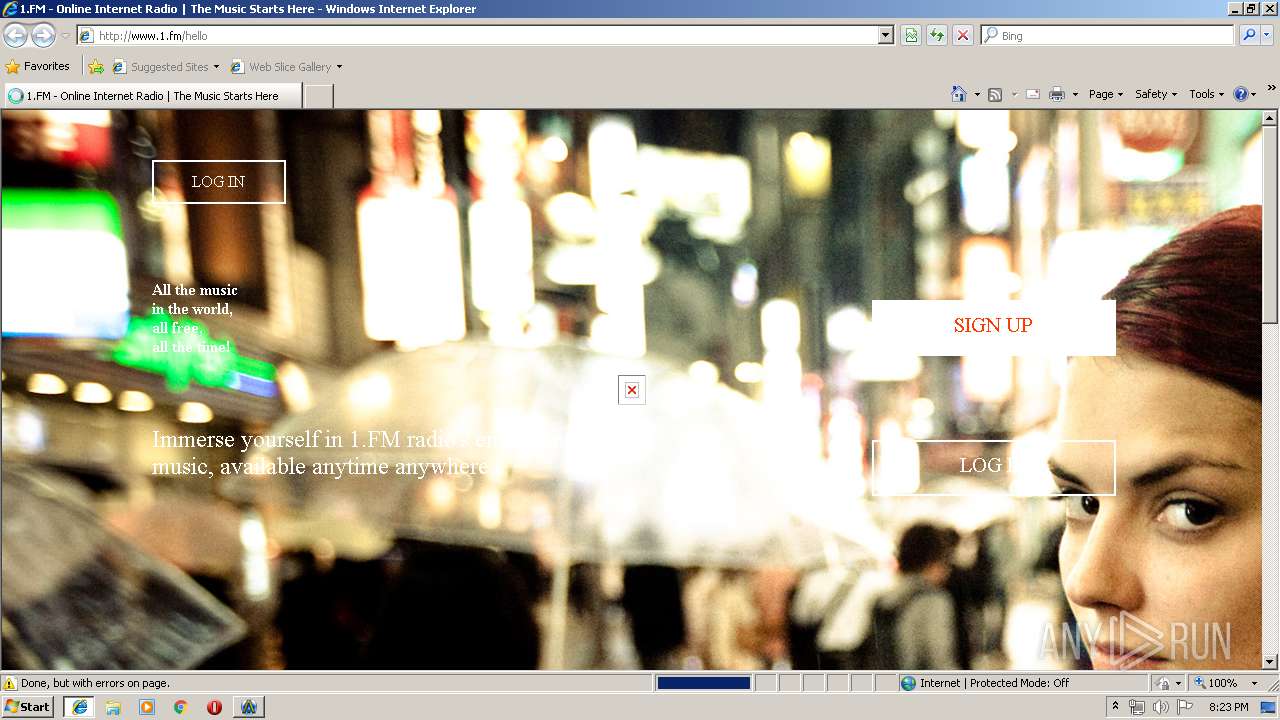Click the top-left LOG IN outlined button
Image resolution: width=1280 pixels, height=720 pixels.
219,182
